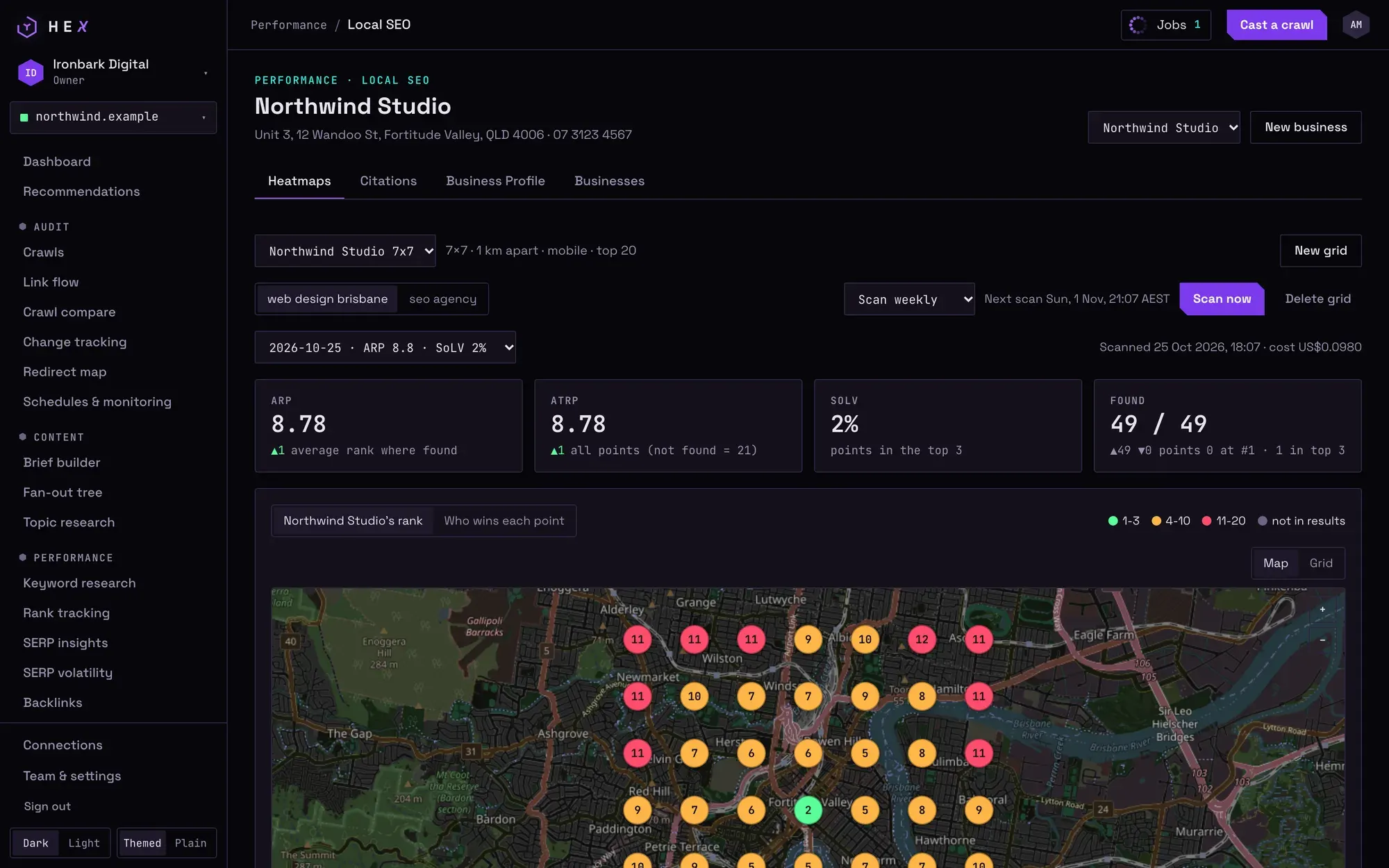Image resolution: width=1389 pixels, height=868 pixels.
Task: Switch heatmap to Grid view
Action: click(x=1321, y=563)
